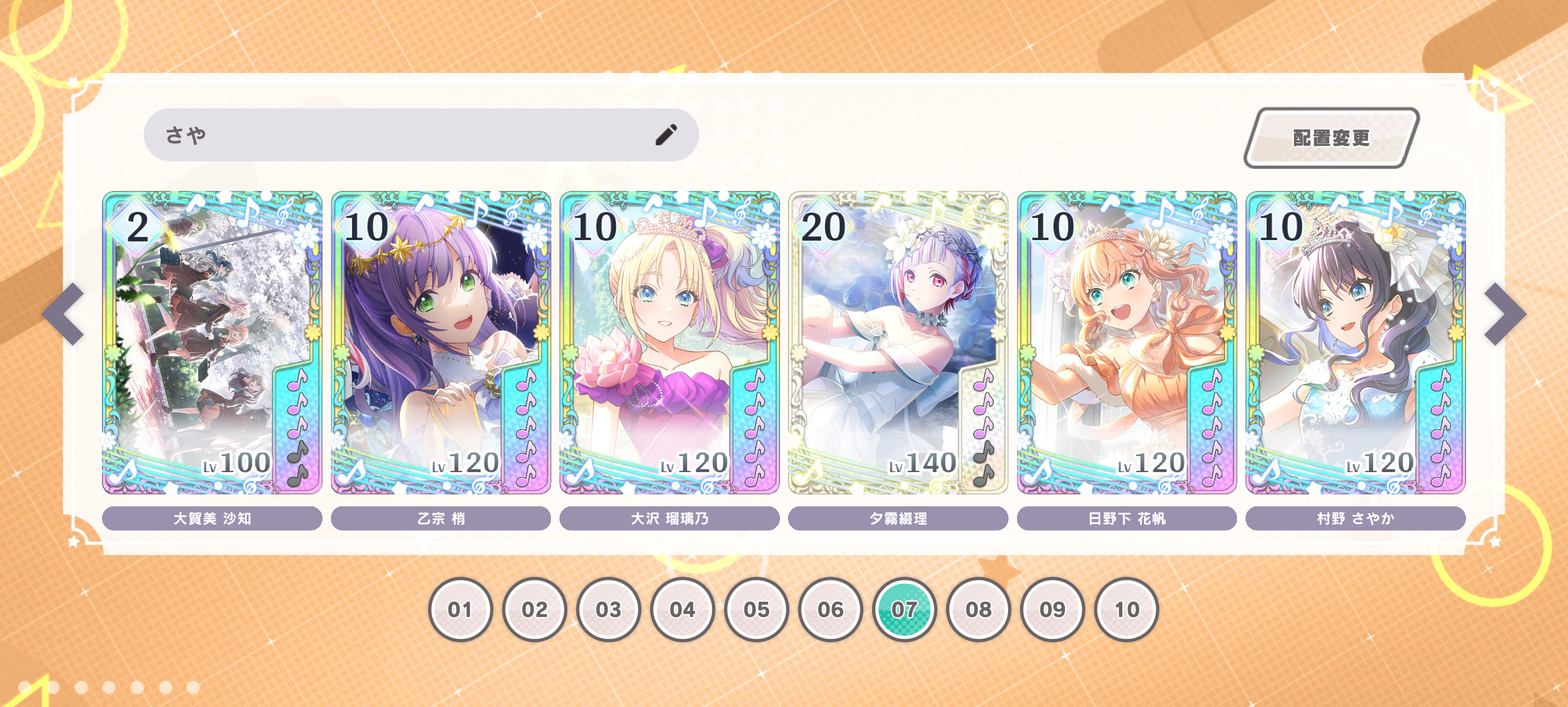Select deck slot 05

[x=757, y=609]
